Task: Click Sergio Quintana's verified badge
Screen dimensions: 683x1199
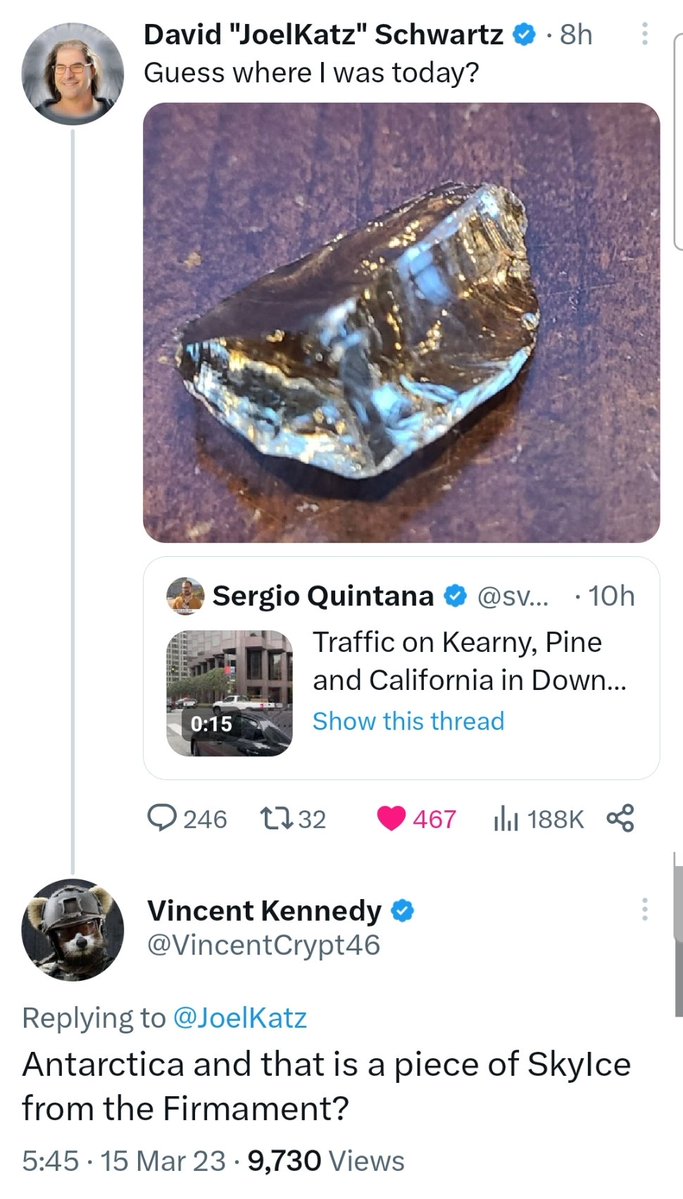Action: click(455, 597)
